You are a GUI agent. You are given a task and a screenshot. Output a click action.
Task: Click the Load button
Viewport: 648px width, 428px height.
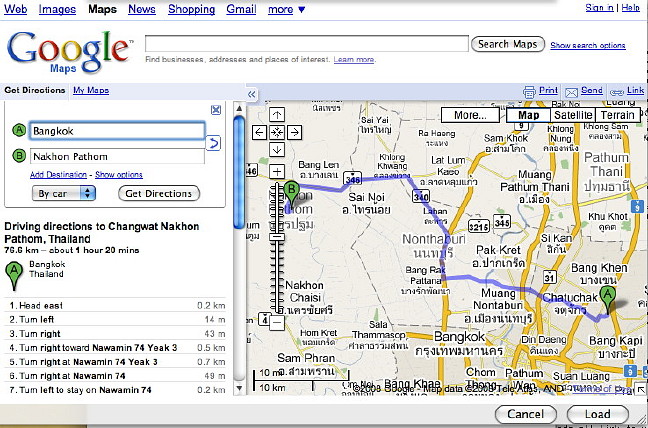click(x=598, y=414)
